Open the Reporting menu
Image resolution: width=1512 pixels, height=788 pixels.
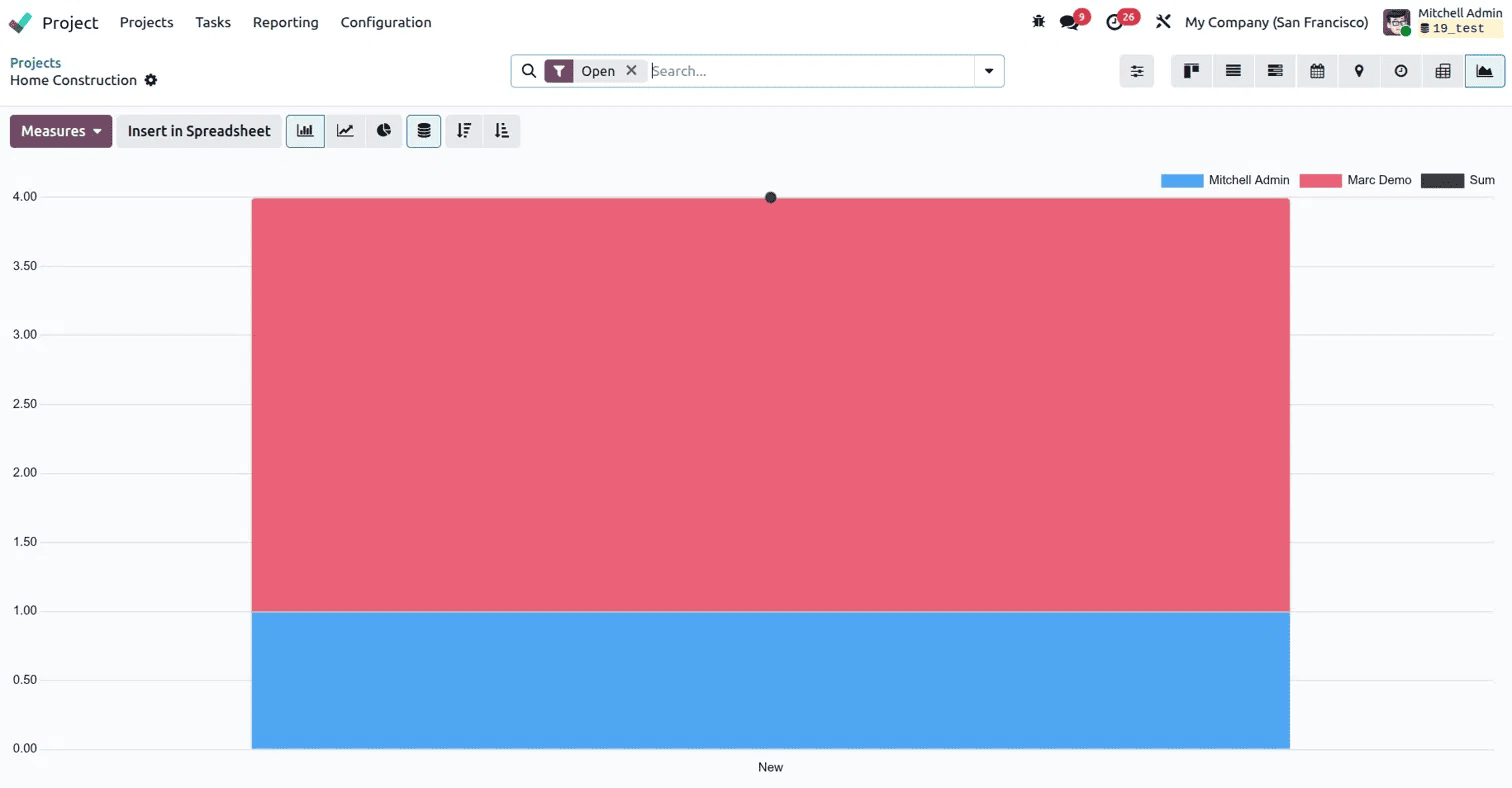click(x=285, y=22)
